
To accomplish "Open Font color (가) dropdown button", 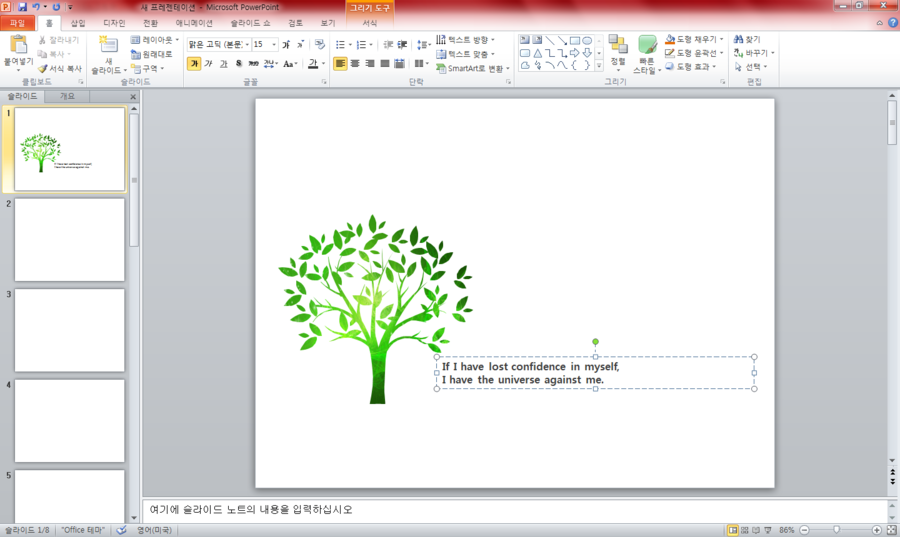I will 323,64.
